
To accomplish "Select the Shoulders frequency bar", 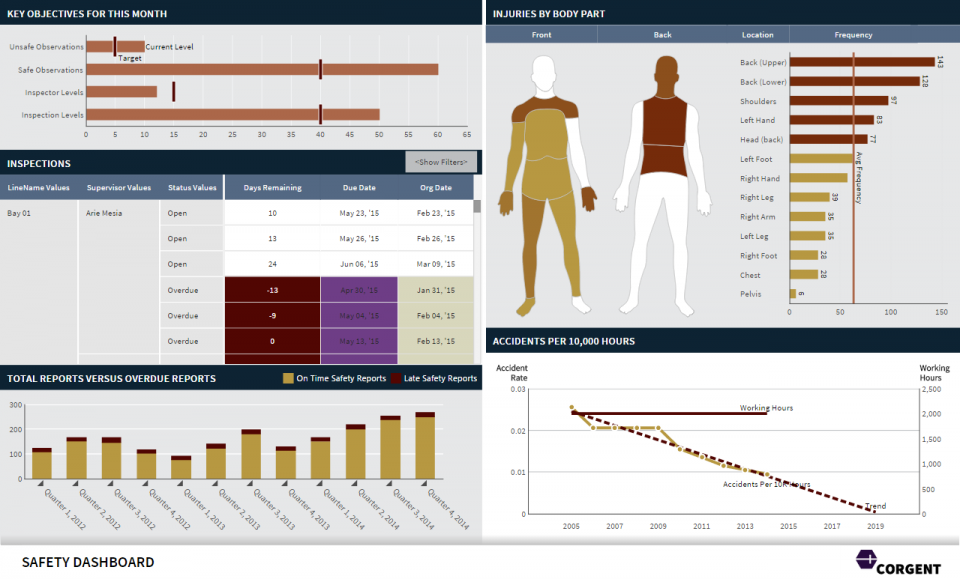I will point(839,100).
